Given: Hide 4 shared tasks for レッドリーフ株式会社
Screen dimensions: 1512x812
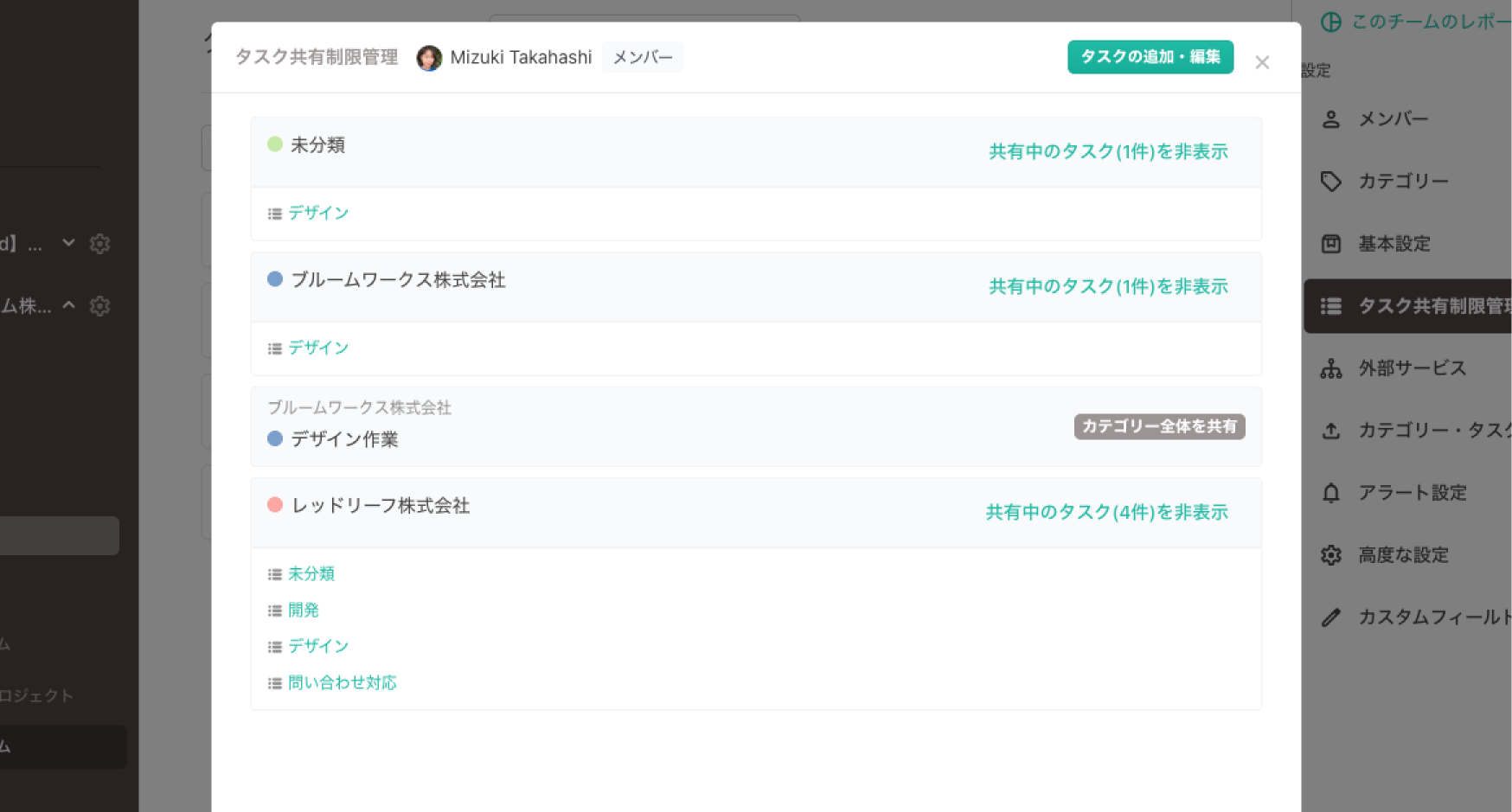Looking at the screenshot, I should [1106, 512].
